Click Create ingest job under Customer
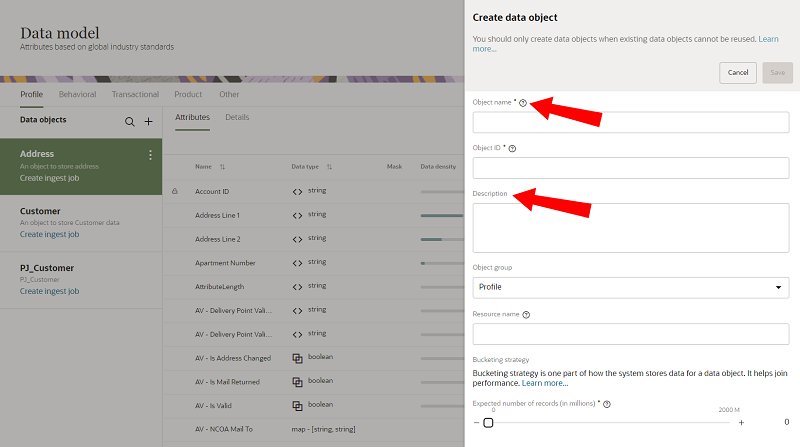The width and height of the screenshot is (800, 447). pyautogui.click(x=49, y=234)
